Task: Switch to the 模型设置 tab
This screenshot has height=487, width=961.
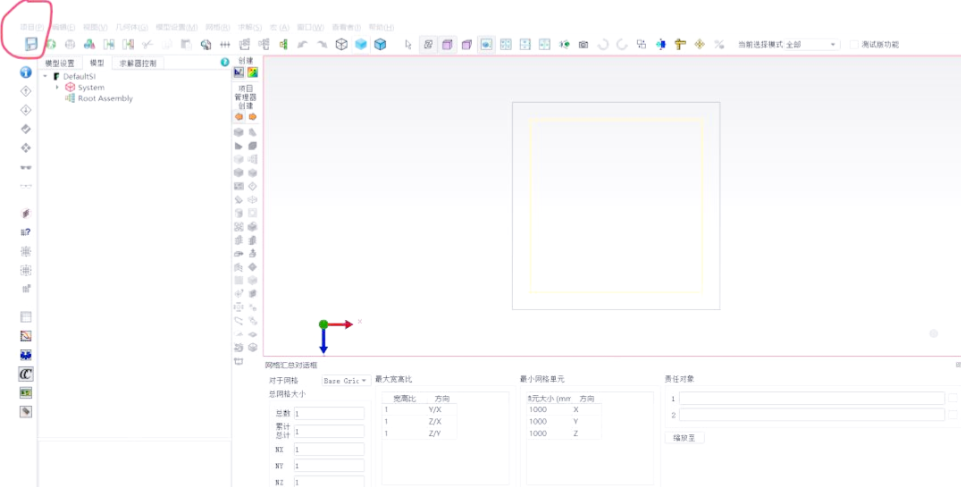Action: coord(60,62)
